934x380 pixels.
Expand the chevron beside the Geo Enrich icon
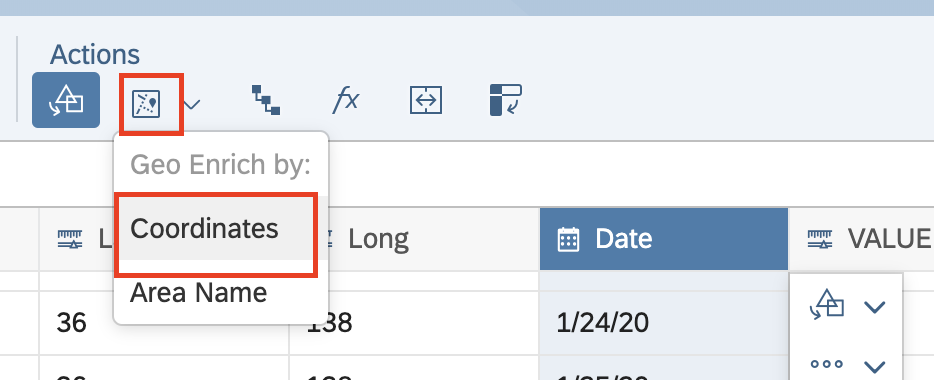(192, 105)
